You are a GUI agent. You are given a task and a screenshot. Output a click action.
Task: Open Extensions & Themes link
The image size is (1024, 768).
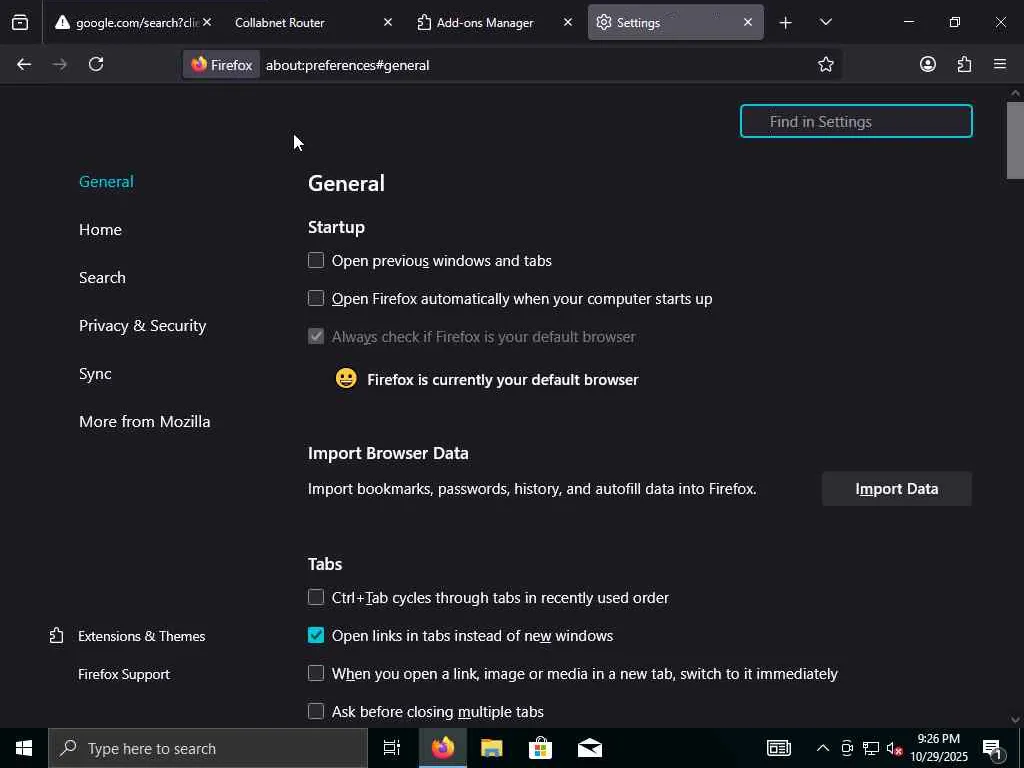pyautogui.click(x=142, y=636)
